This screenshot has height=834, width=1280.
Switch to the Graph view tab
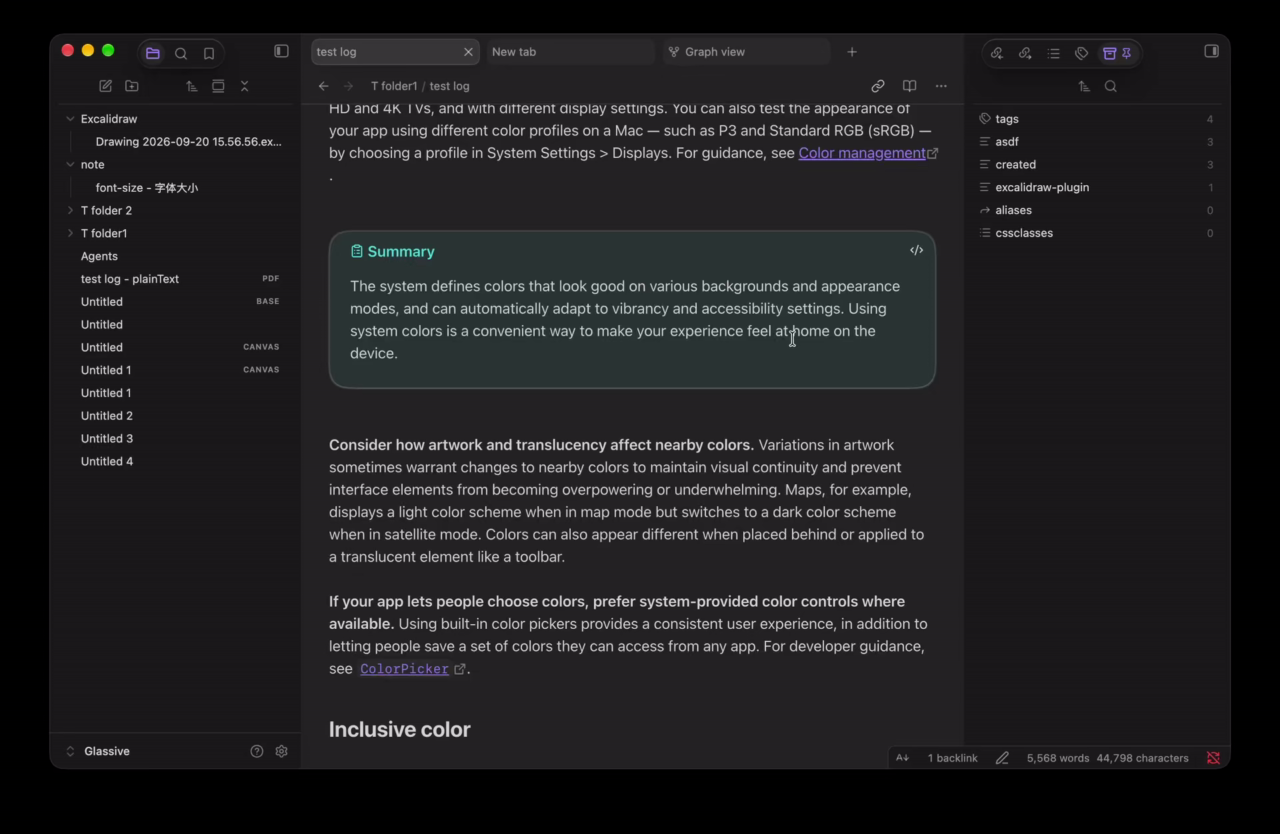pos(746,52)
